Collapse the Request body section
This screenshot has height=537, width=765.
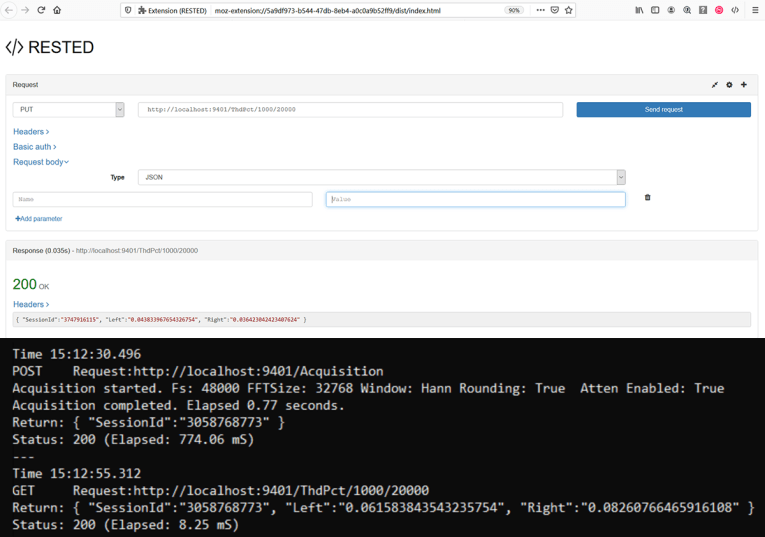(x=41, y=162)
